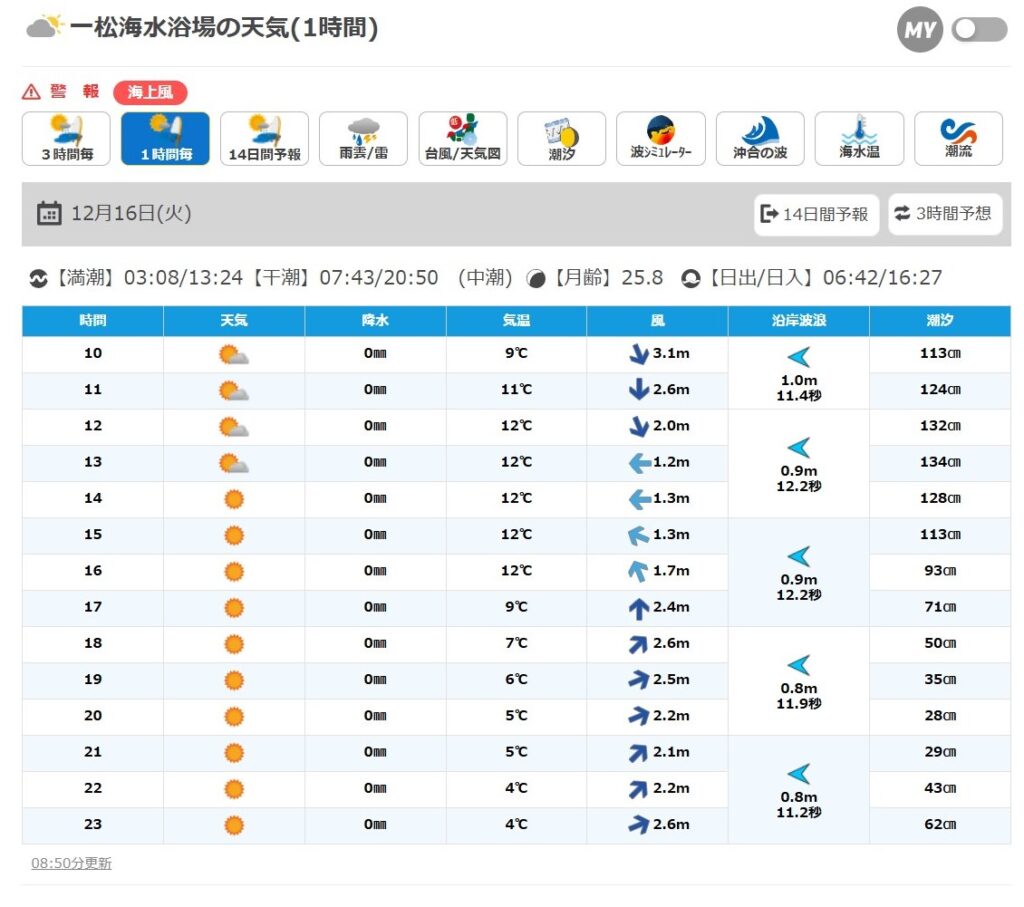Image resolution: width=1024 pixels, height=907 pixels.
Task: Click the 潮汐 column header in table
Action: [939, 321]
